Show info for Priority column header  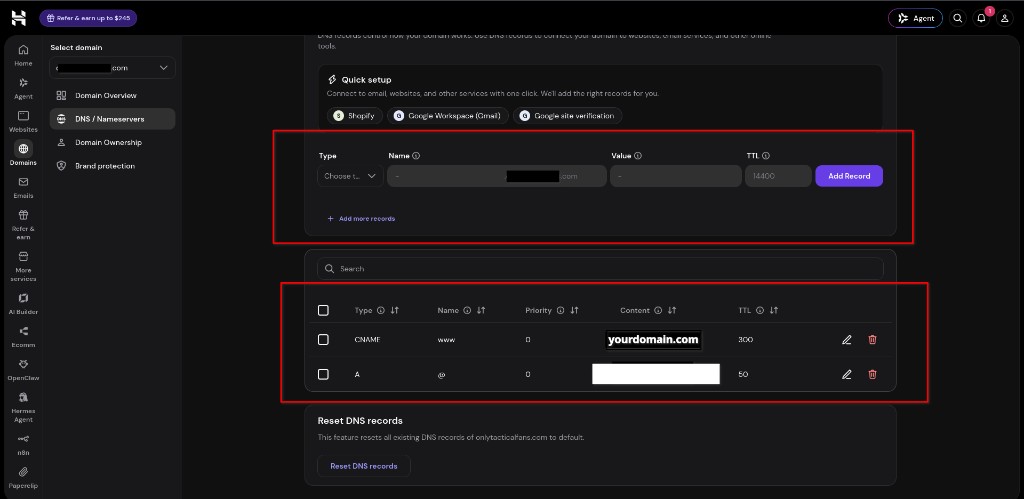coord(560,310)
